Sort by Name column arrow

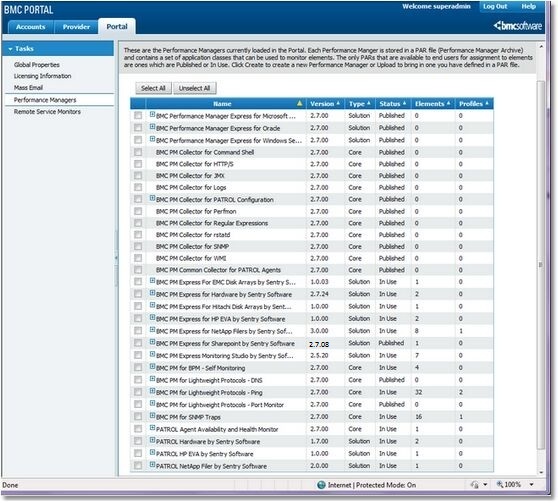click(x=300, y=104)
